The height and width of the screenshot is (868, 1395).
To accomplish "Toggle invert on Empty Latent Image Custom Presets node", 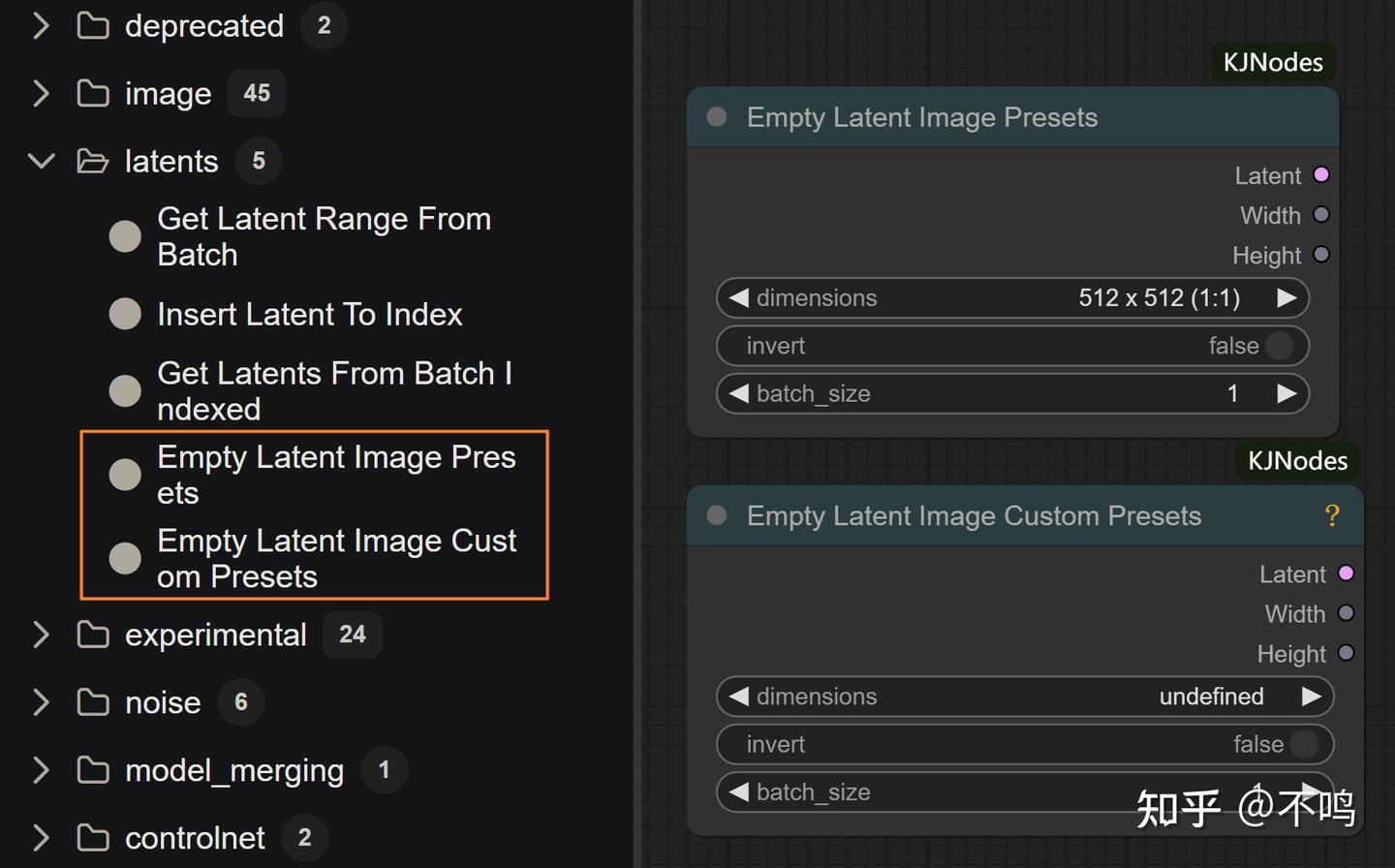I will pos(1304,744).
